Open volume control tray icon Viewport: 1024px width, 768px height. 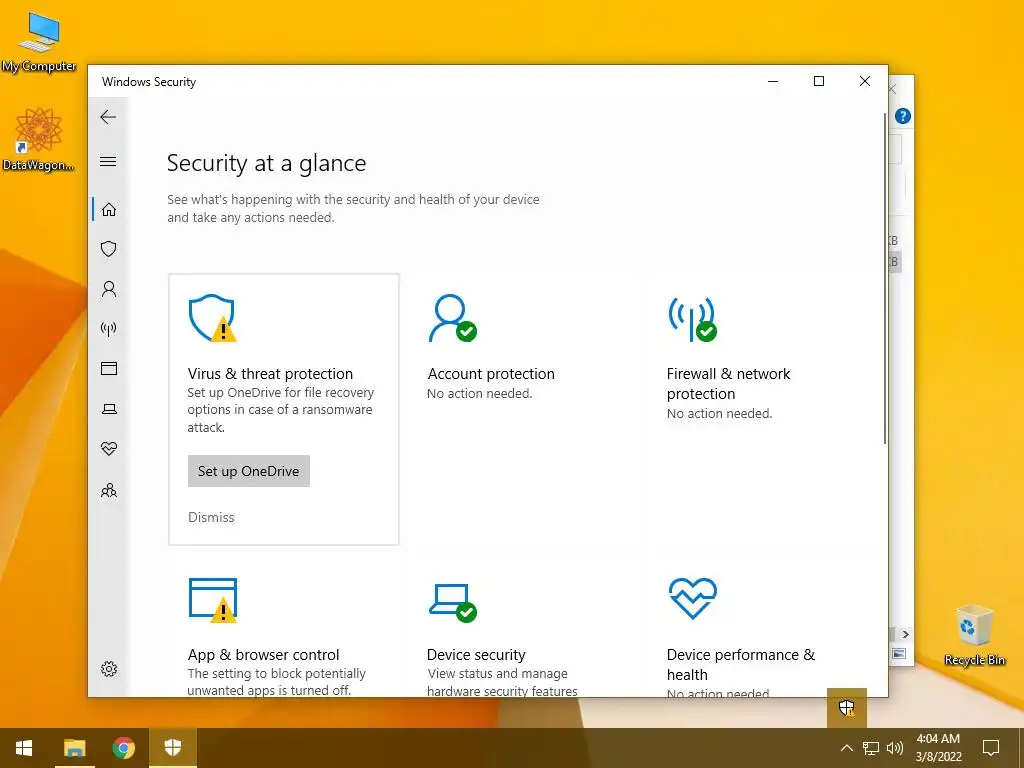895,748
